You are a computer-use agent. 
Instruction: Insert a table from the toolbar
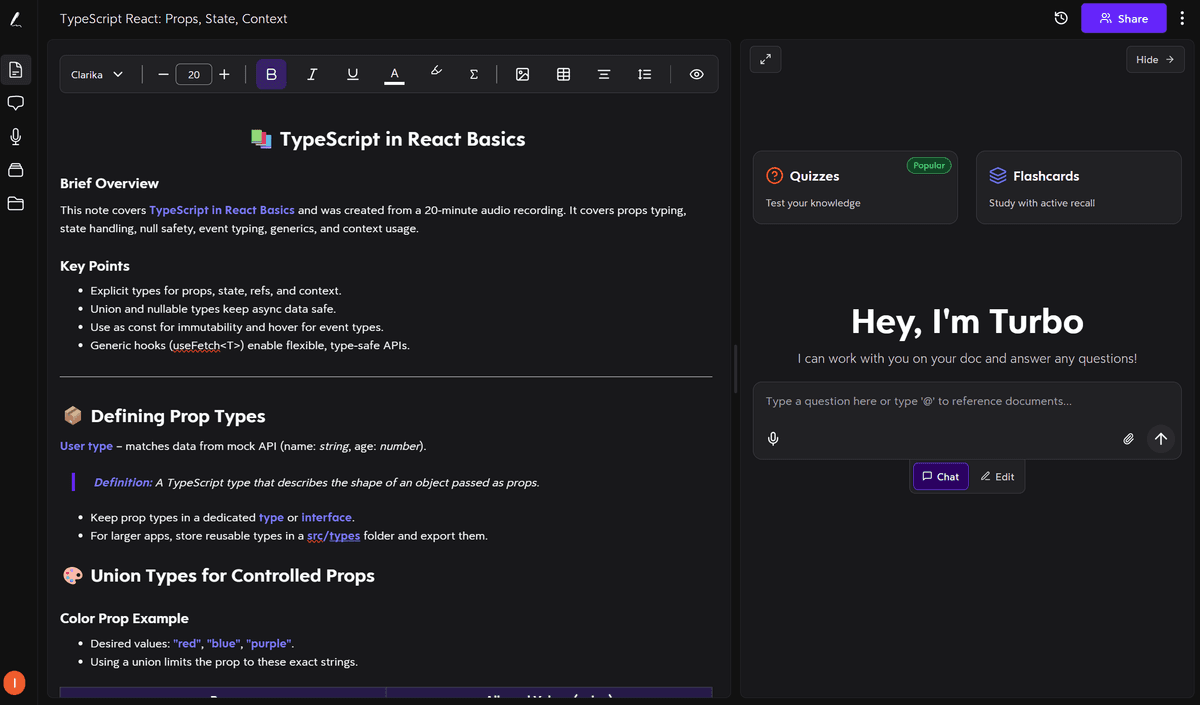[563, 73]
